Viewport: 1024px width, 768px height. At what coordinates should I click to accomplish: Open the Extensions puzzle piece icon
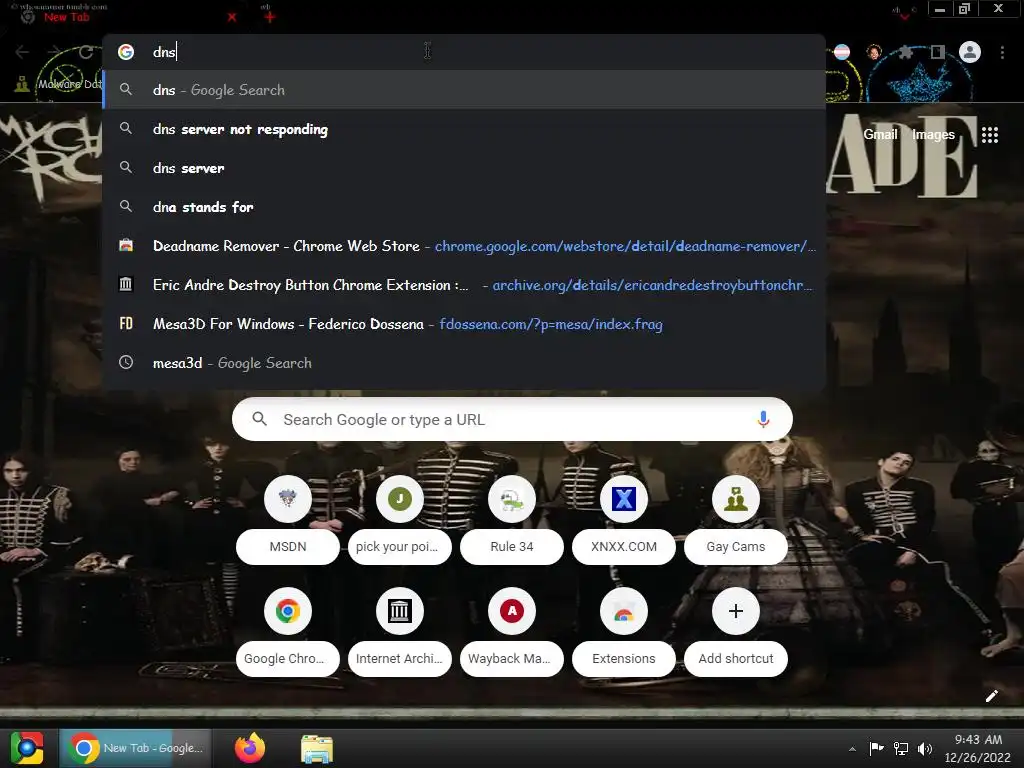coord(905,52)
